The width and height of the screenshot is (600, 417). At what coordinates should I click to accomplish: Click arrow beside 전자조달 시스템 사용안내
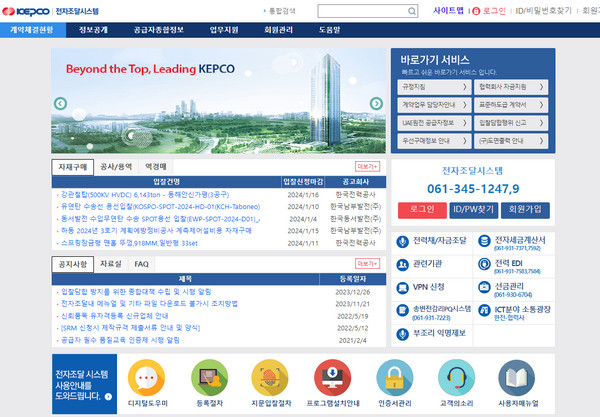pyautogui.click(x=108, y=396)
